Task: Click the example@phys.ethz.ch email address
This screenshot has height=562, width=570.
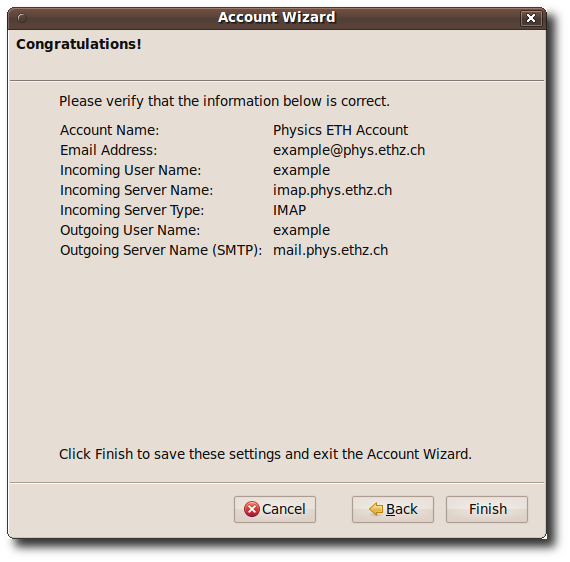Action: (x=349, y=150)
